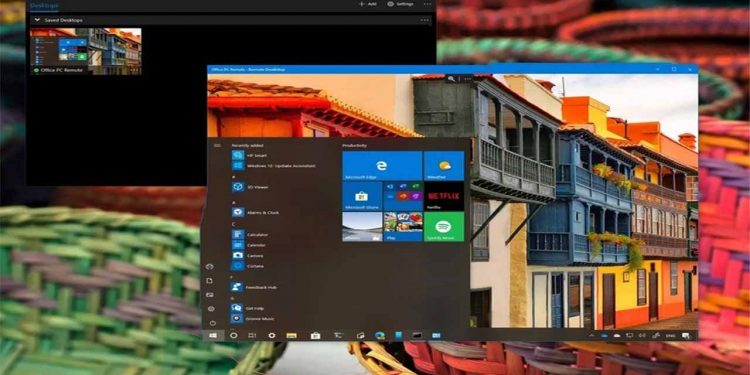Open Edge browser on remote taskbar

tap(380, 335)
